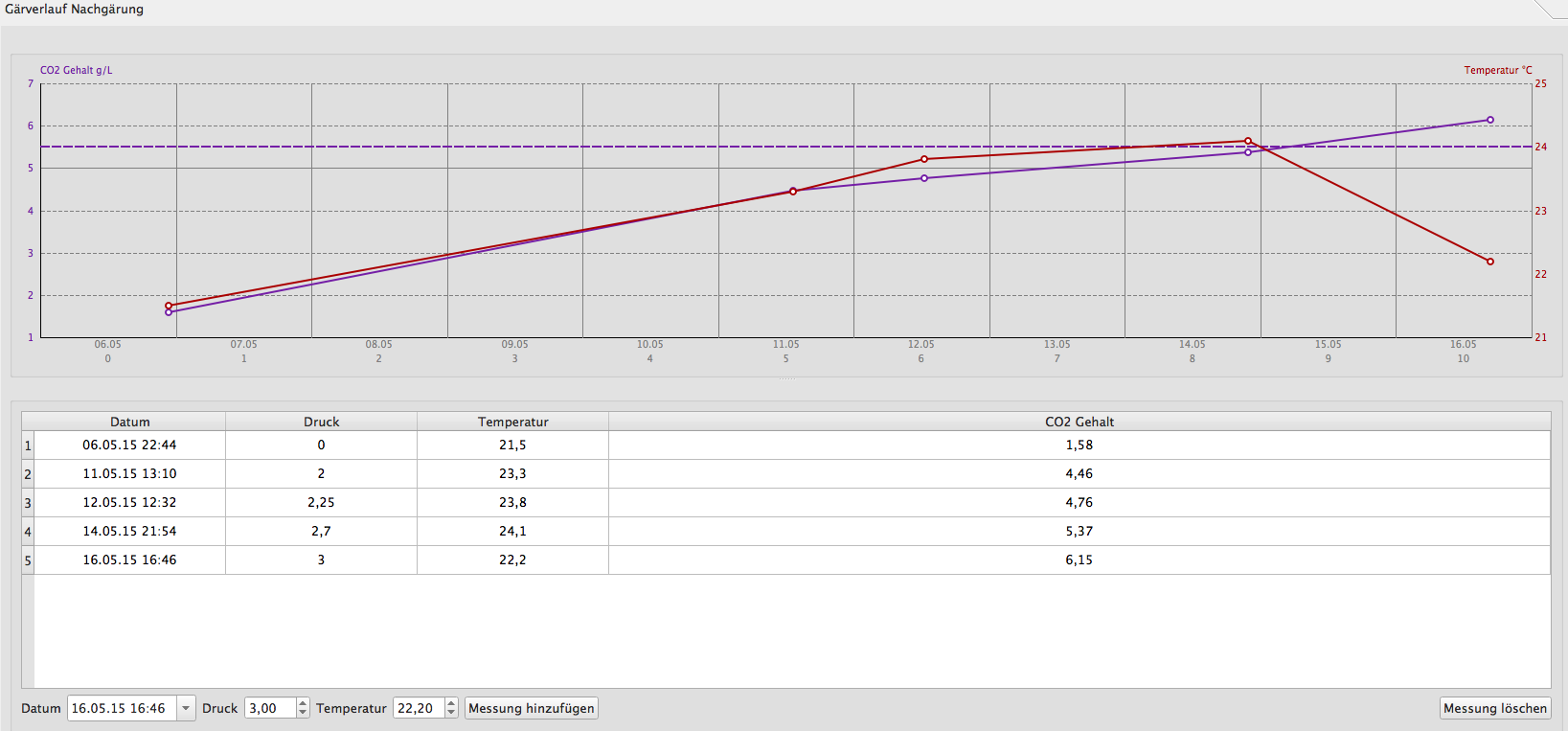Select the Druck cell with value 2,25
1568x731 pixels.
point(321,502)
